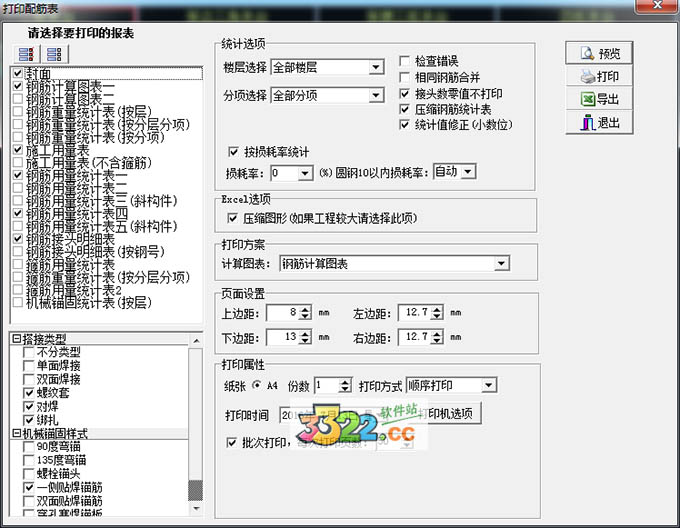
Task: Toggle 压缩图形 Excel option
Action: (x=232, y=218)
